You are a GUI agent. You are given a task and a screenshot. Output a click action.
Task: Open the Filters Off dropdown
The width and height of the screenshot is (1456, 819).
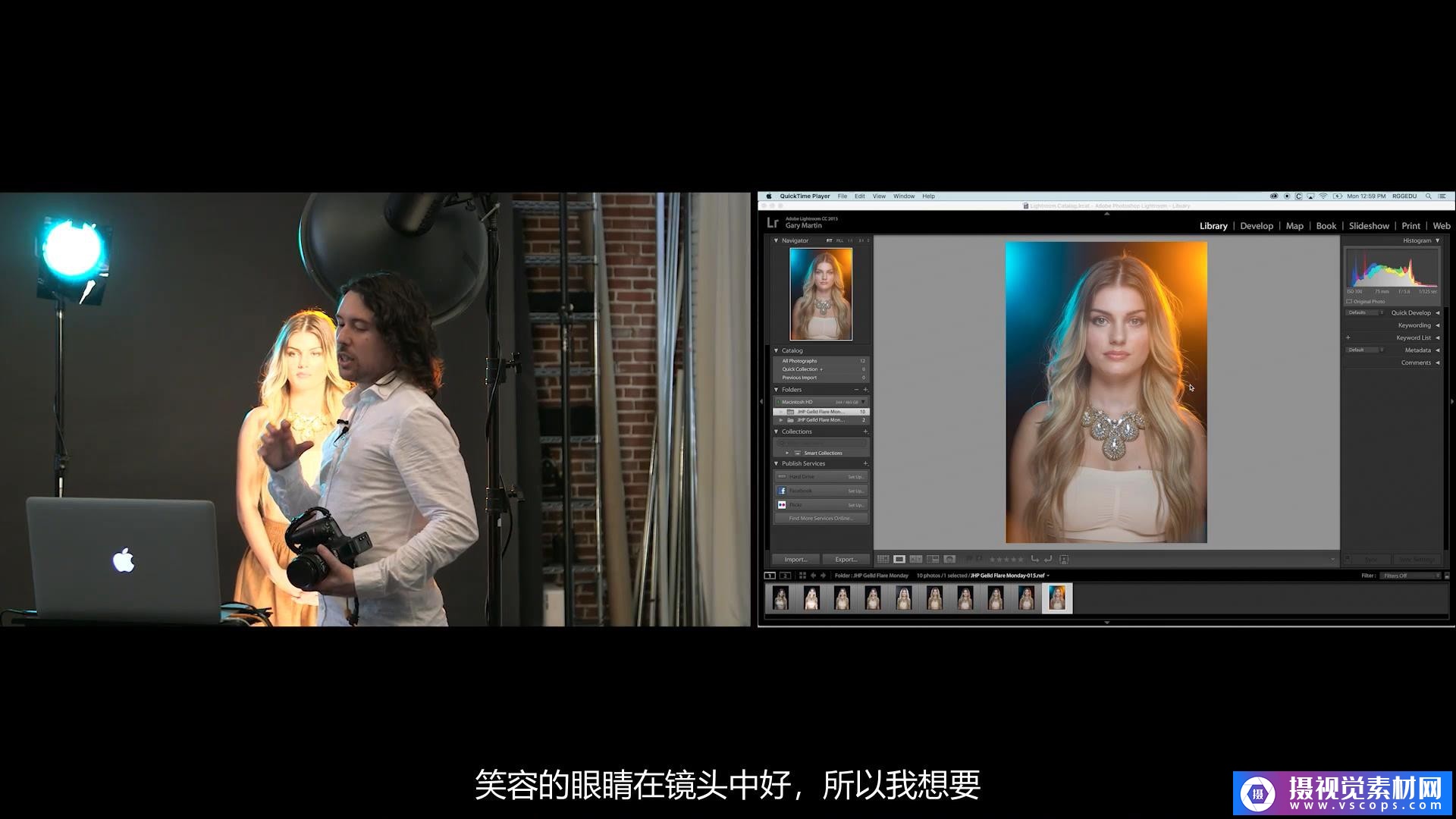point(1410,576)
